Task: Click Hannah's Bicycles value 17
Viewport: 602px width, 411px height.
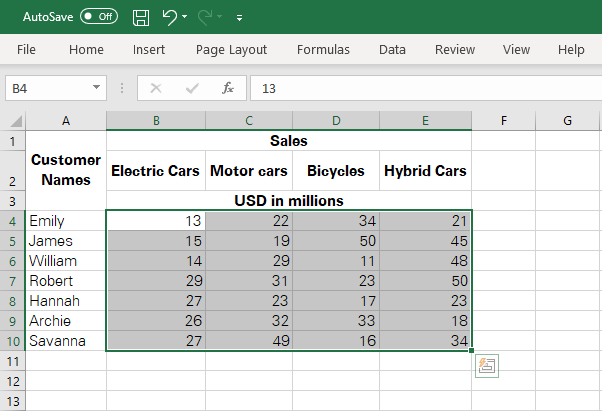Action: coord(336,301)
